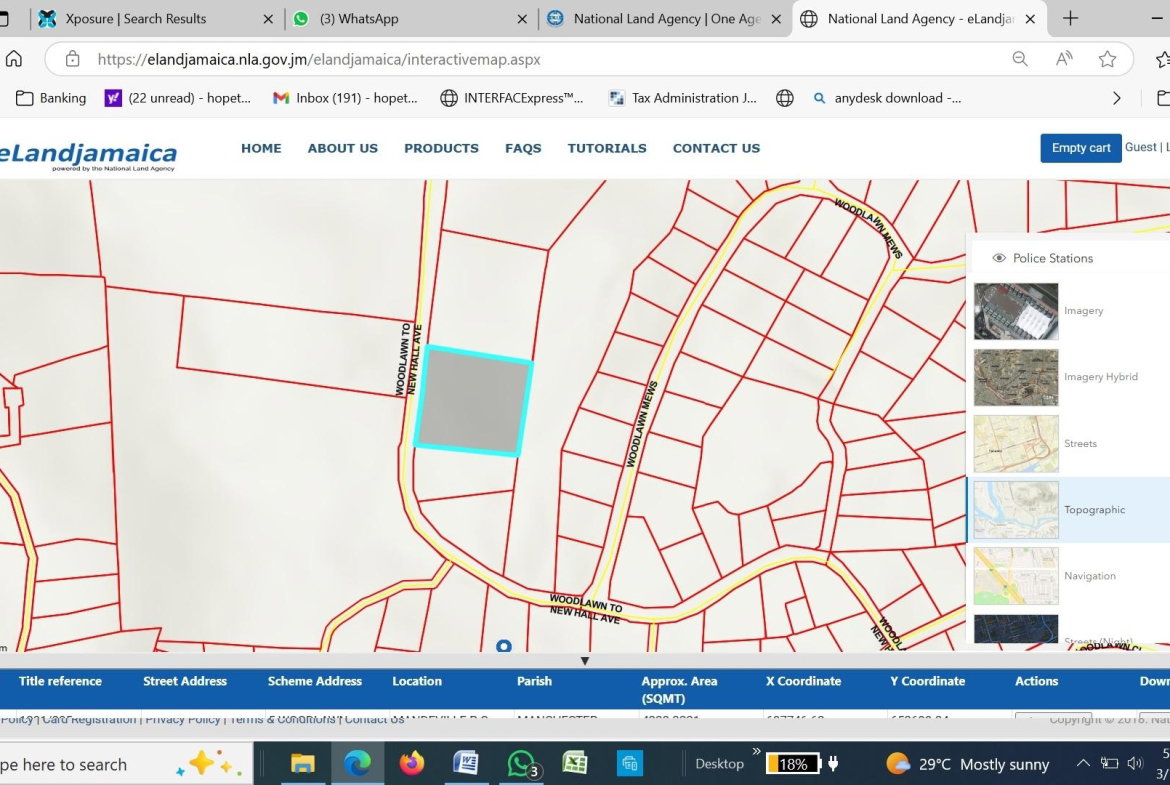
Task: Go to browser home page
Action: click(x=14, y=59)
